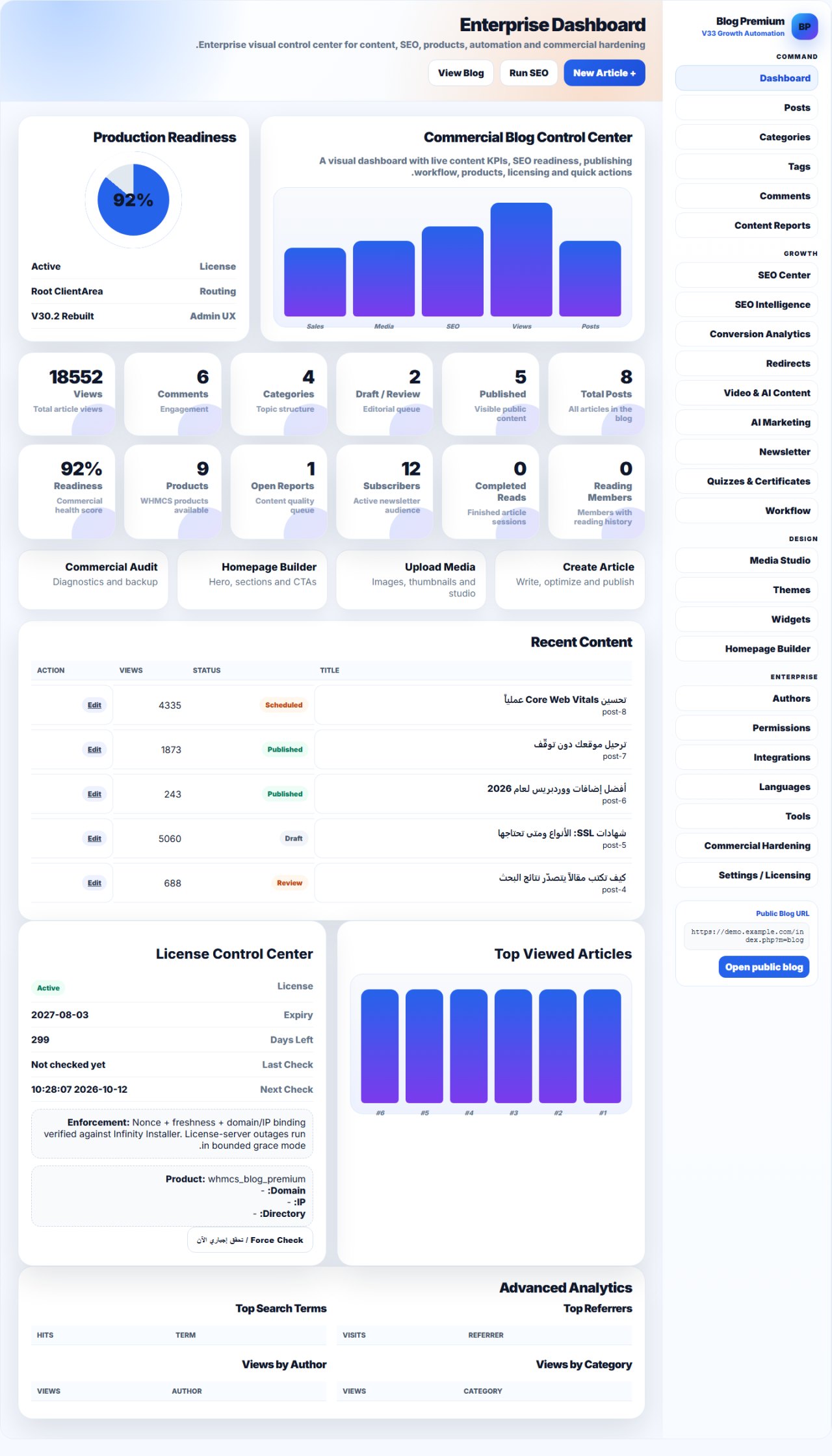Open Homepage Builder quick action card
The image size is (832, 1456).
coord(252,580)
